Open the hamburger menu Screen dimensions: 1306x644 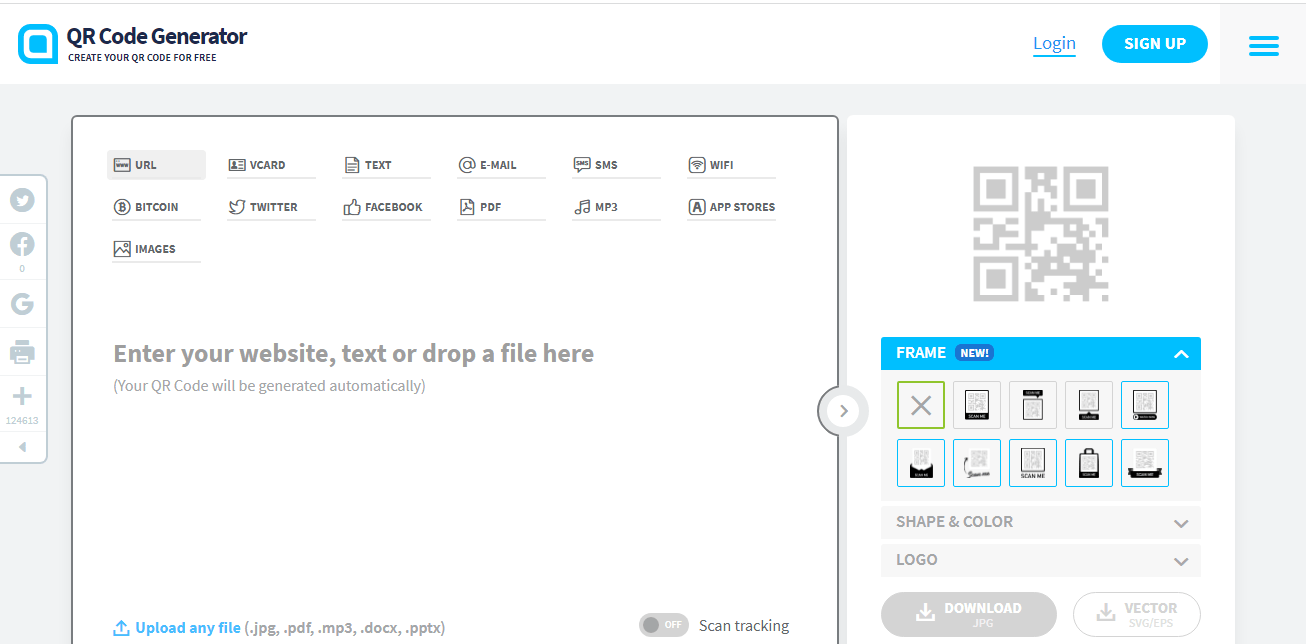[x=1263, y=45]
